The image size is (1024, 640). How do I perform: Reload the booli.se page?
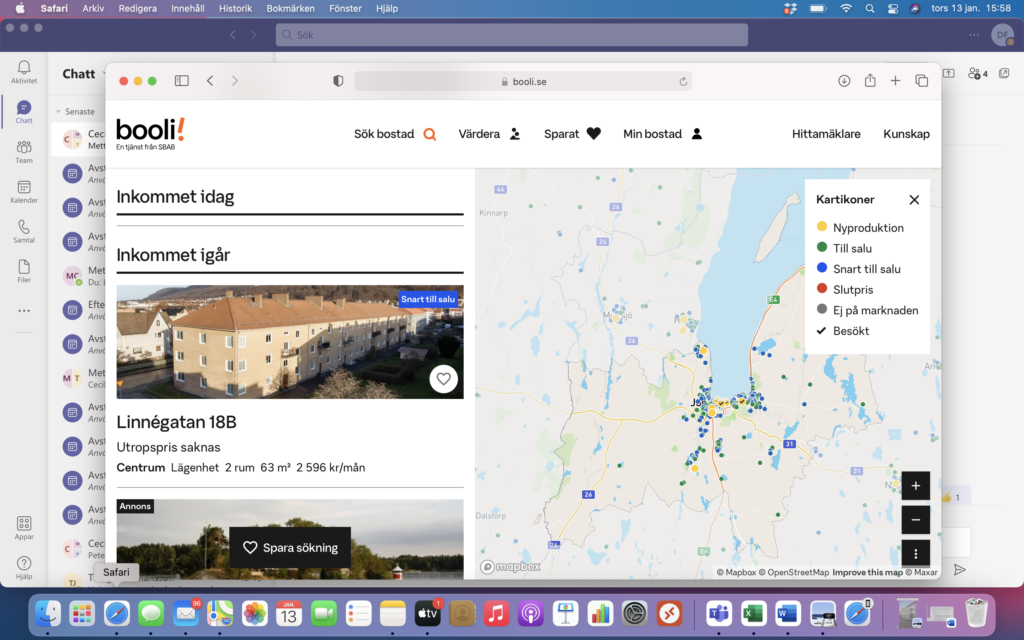683,82
